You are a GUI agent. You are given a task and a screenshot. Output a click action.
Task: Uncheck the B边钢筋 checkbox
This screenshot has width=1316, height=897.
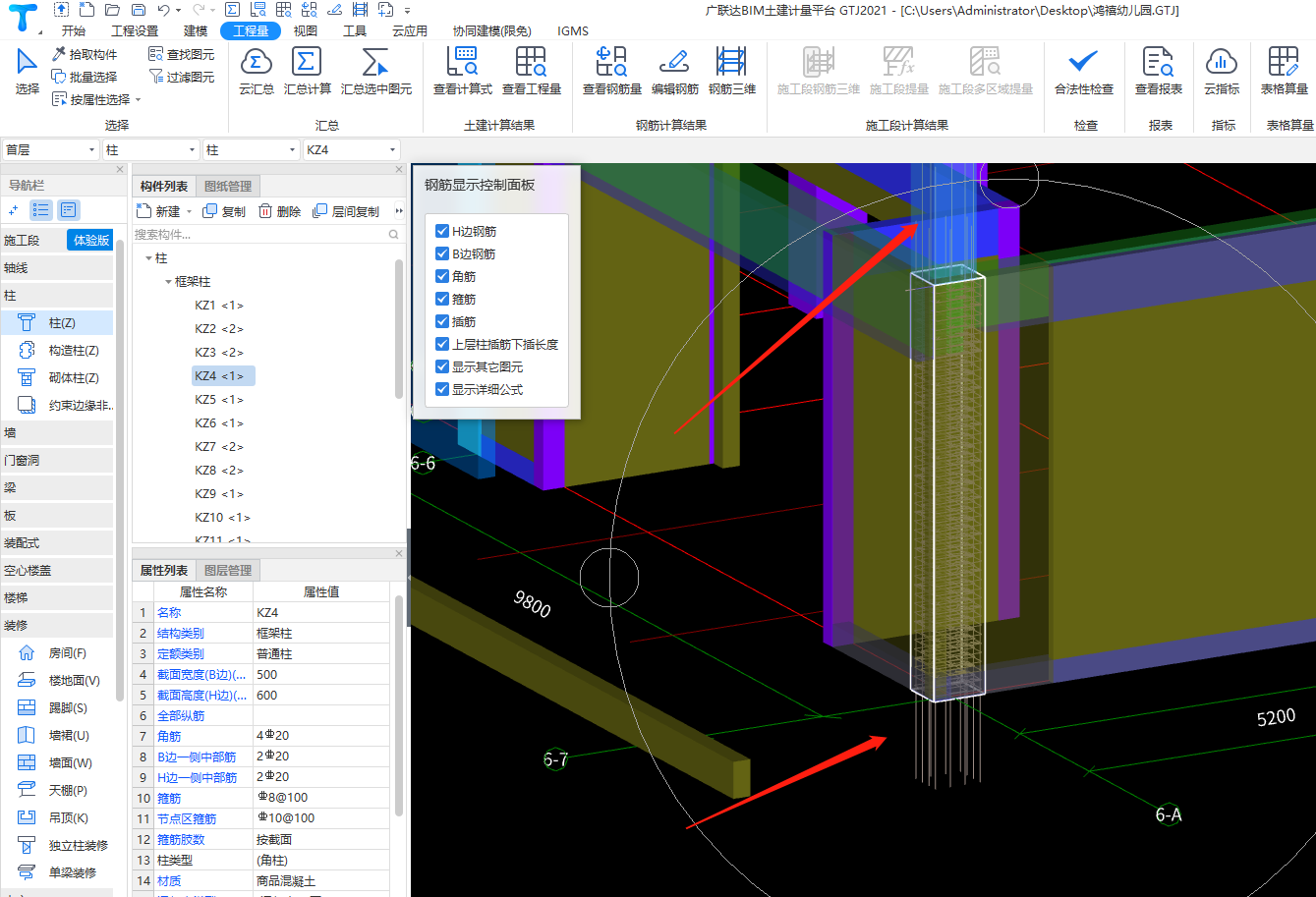(442, 254)
